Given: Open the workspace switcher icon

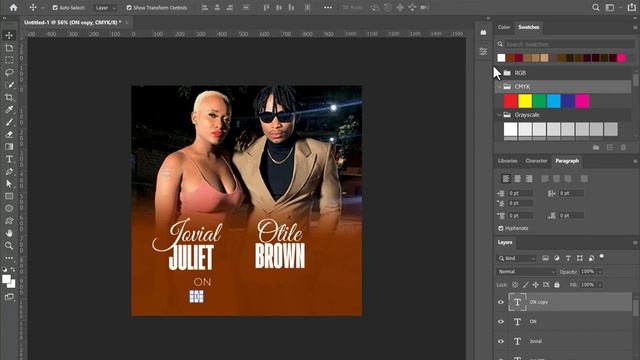Looking at the screenshot, I should tap(610, 7).
